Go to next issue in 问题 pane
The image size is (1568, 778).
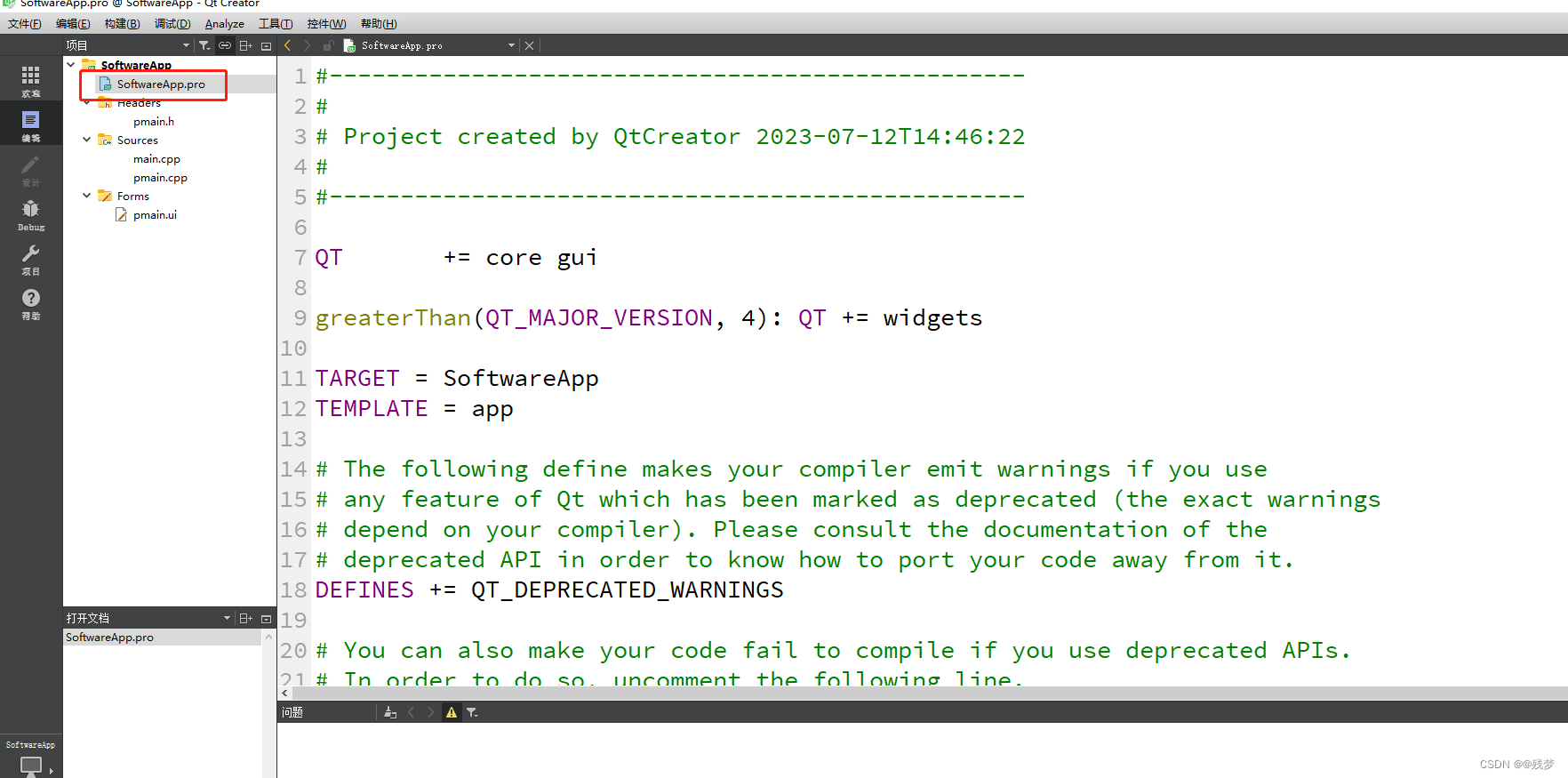tap(431, 712)
